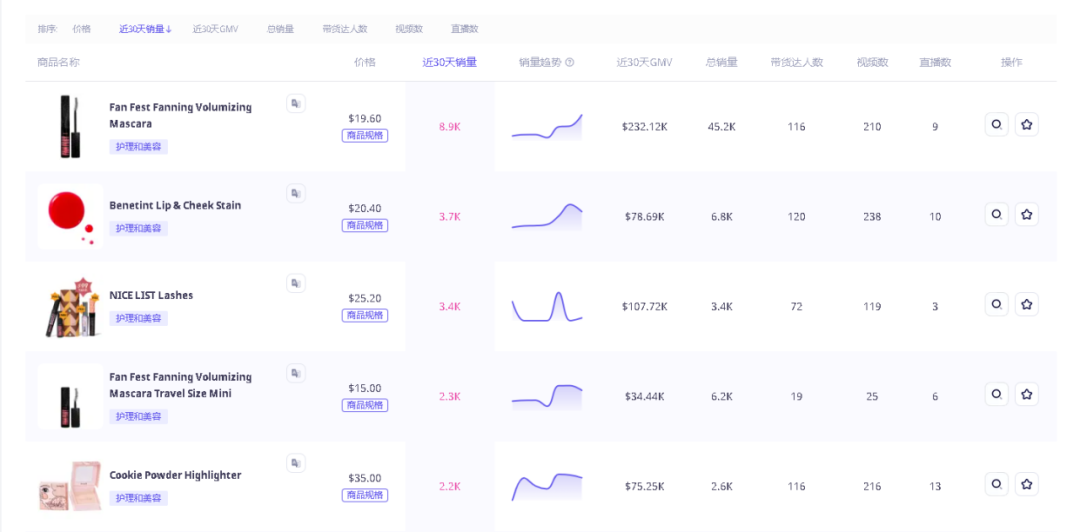Open 商品规格 under the $35.00 price

point(365,496)
